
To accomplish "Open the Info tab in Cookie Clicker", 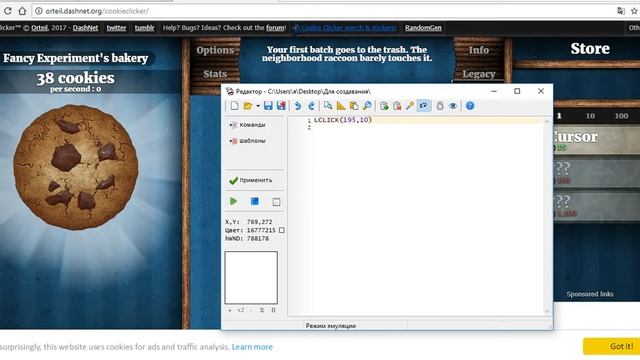I will [479, 50].
